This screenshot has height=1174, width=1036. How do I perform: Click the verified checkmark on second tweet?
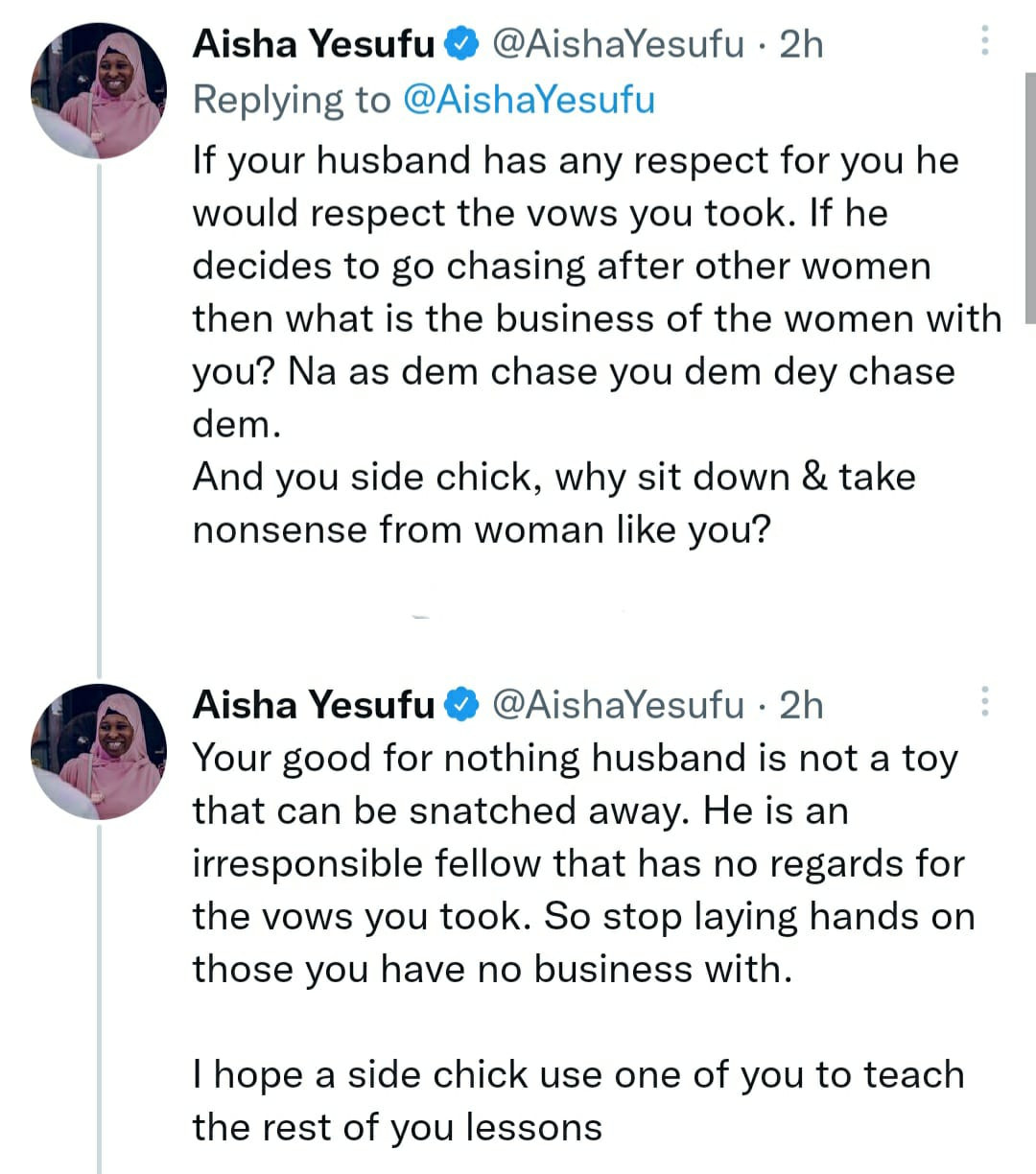(460, 703)
